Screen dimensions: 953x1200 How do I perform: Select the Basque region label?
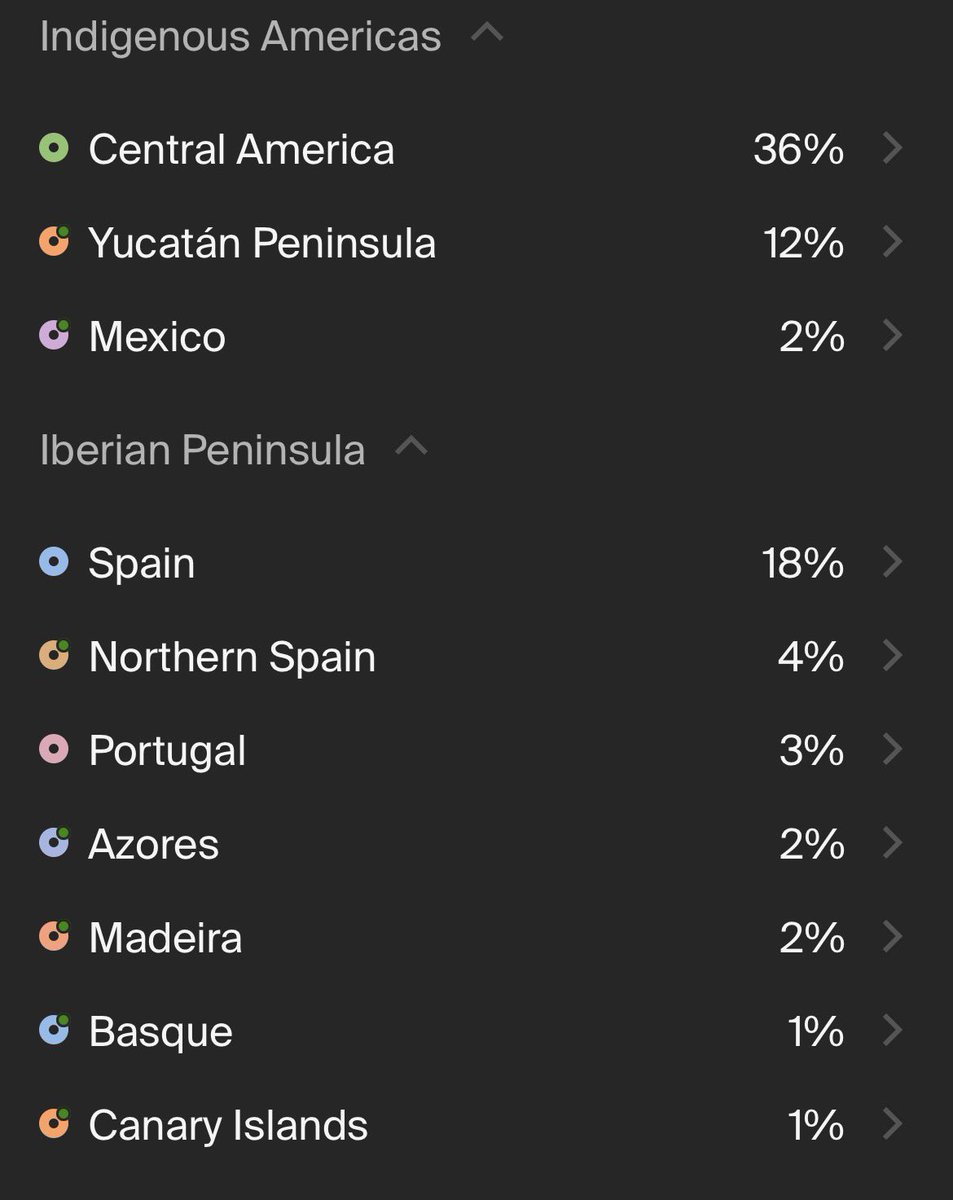pyautogui.click(x=160, y=1031)
